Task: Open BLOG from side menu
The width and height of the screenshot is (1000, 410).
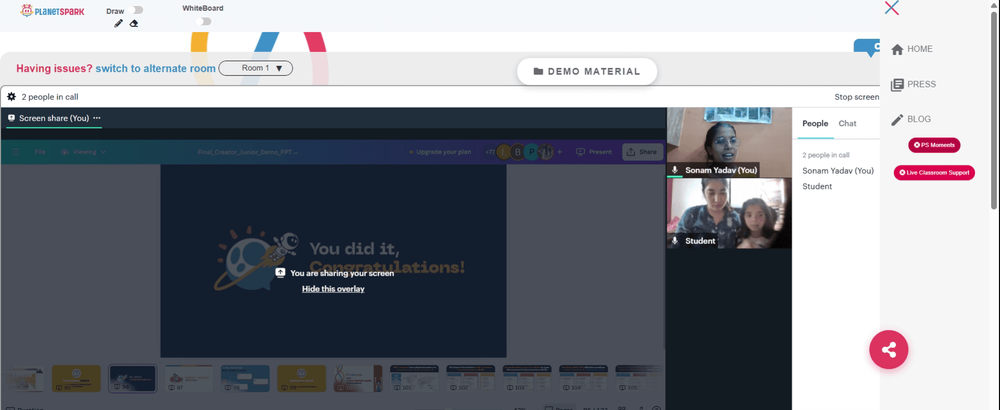Action: [919, 119]
